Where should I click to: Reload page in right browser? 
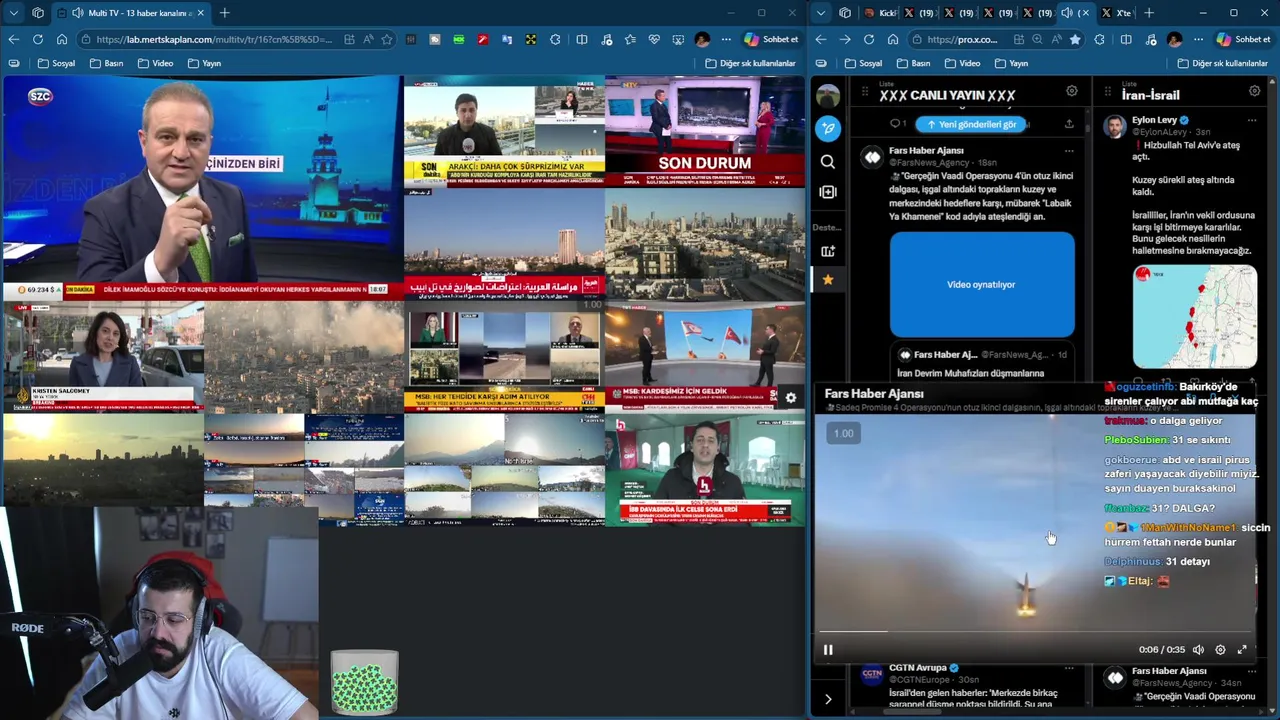coord(868,39)
